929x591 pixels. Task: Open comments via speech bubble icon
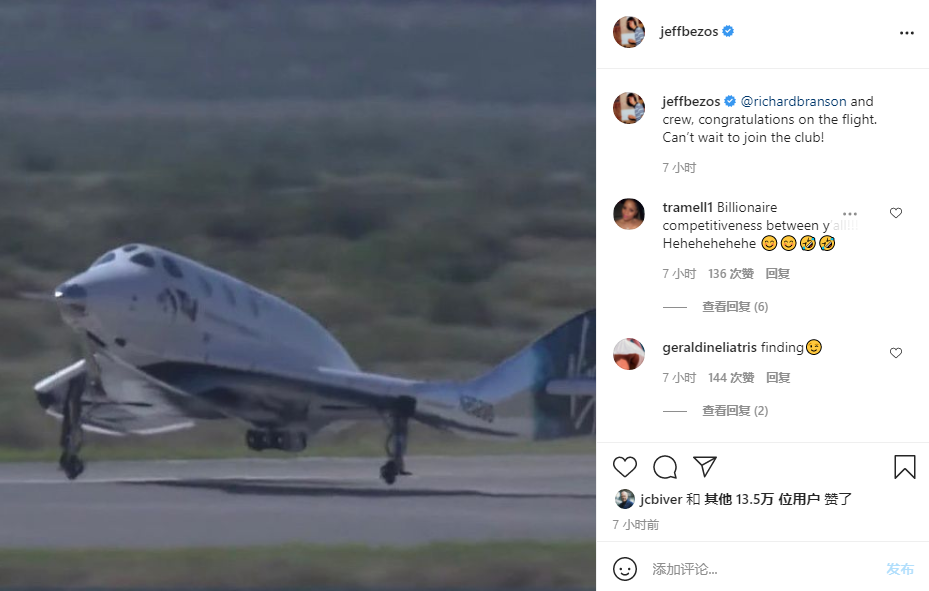pyautogui.click(x=665, y=467)
